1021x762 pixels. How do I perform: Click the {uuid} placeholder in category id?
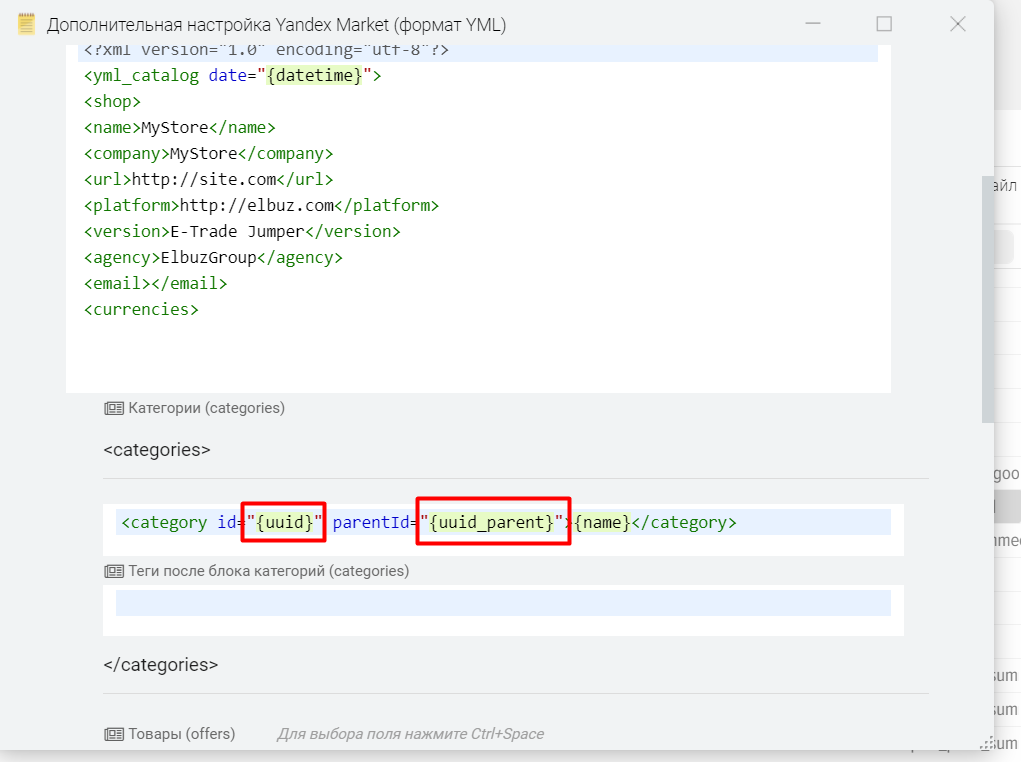tap(285, 522)
